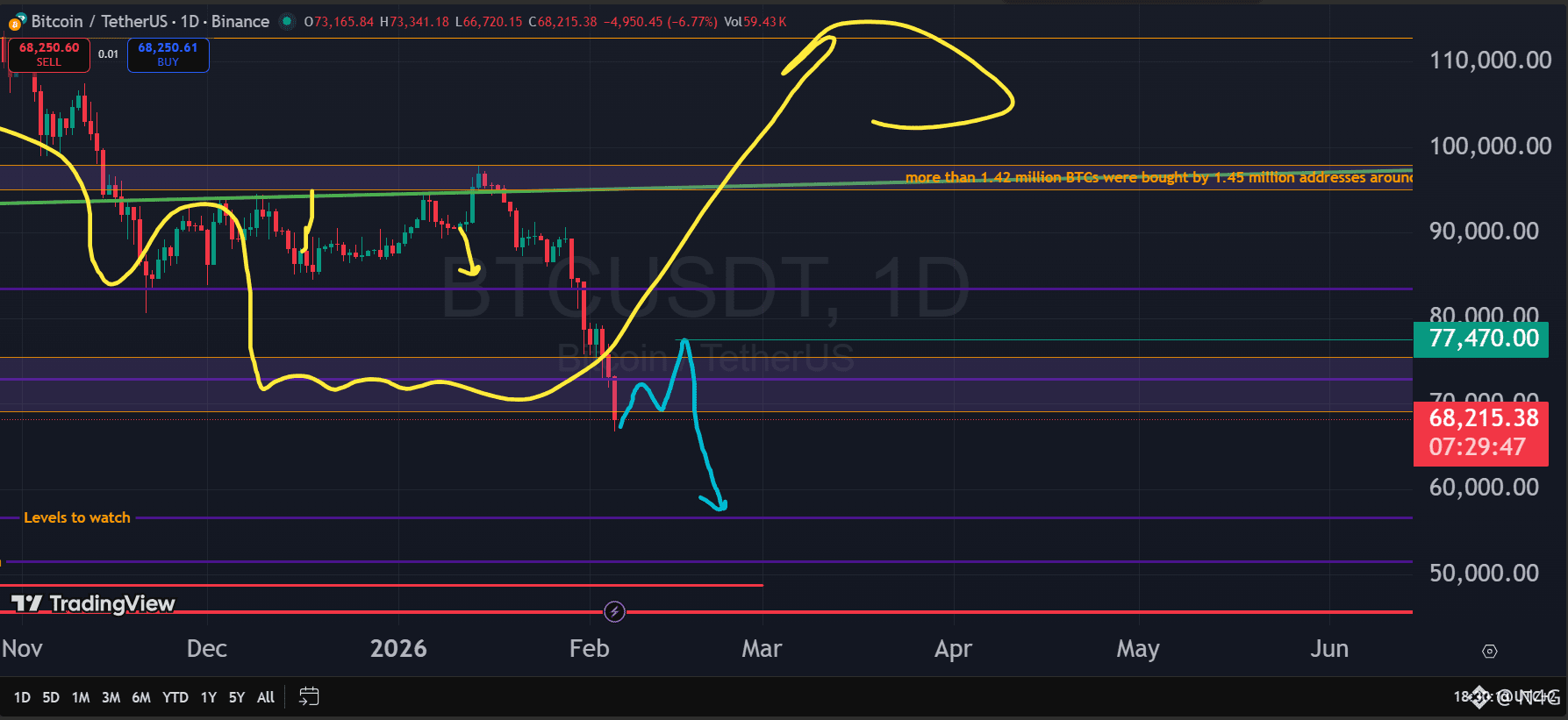Click the Dec label on time axis
This screenshot has width=1568, height=720.
(x=207, y=648)
